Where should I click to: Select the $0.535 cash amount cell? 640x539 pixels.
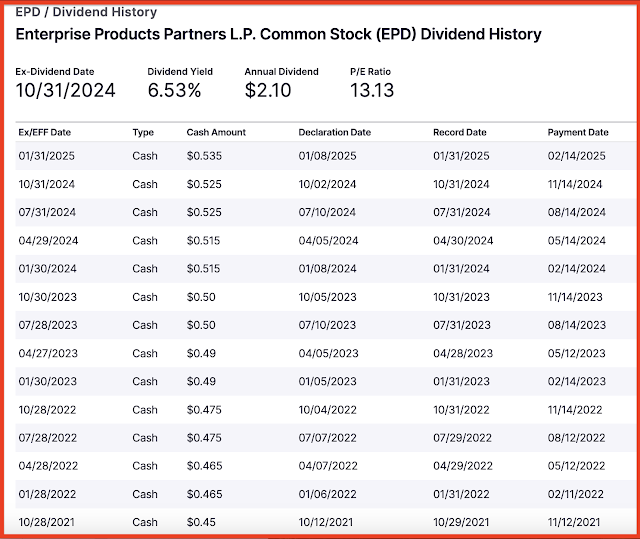204,156
